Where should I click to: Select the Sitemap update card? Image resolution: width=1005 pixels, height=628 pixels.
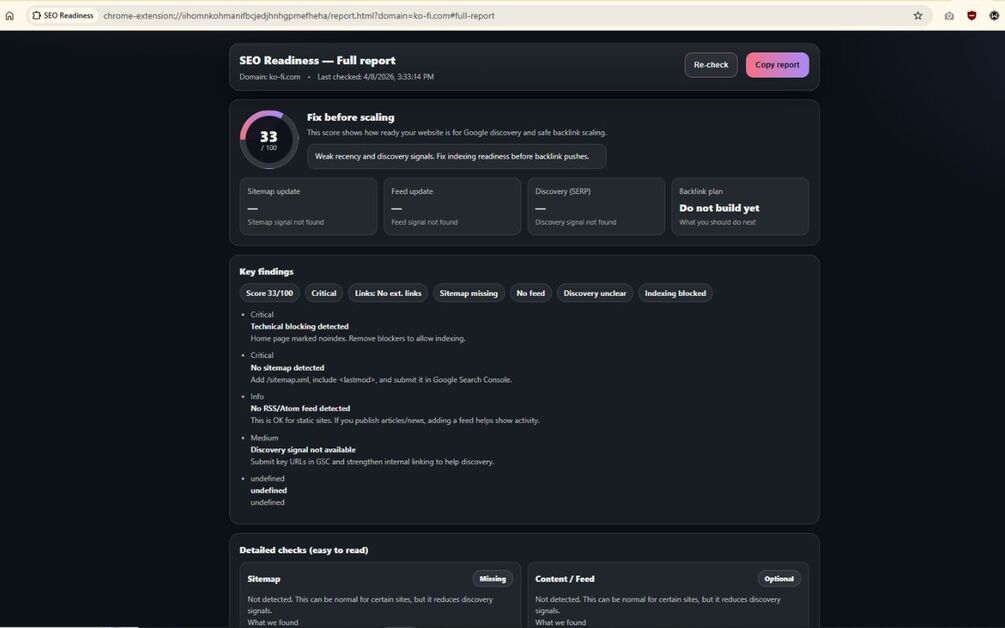308,206
